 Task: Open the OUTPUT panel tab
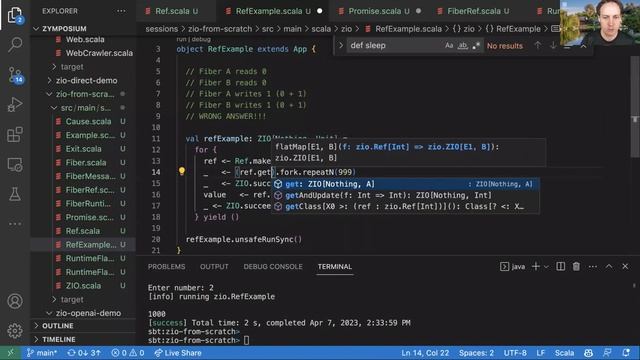coord(214,267)
